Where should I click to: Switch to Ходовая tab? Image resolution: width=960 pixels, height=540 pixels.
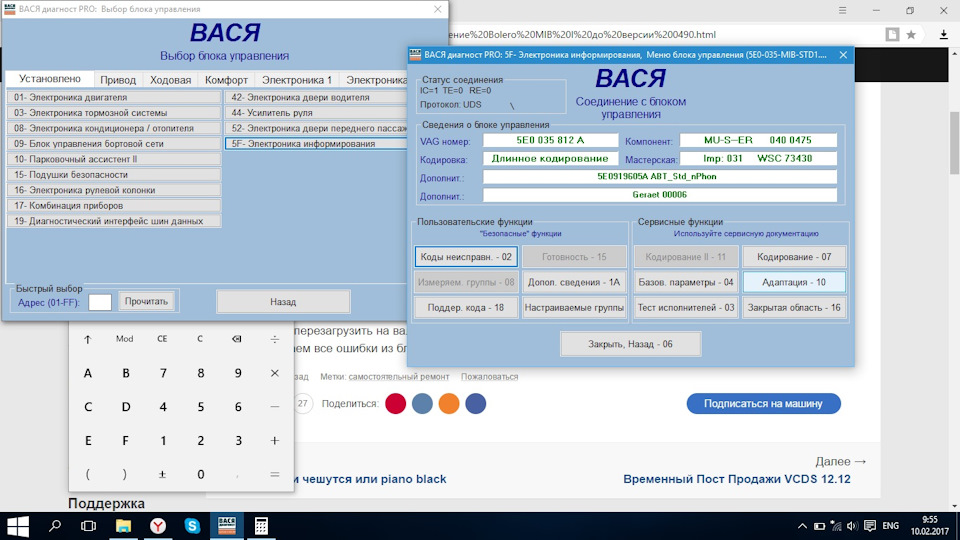pos(170,80)
